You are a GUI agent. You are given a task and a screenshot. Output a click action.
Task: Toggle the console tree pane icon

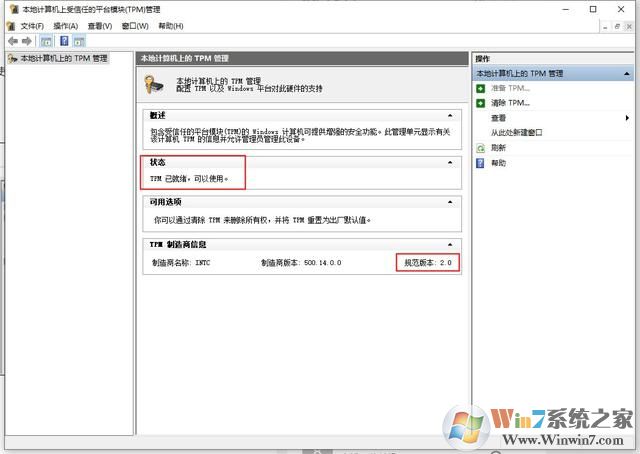(x=46, y=41)
